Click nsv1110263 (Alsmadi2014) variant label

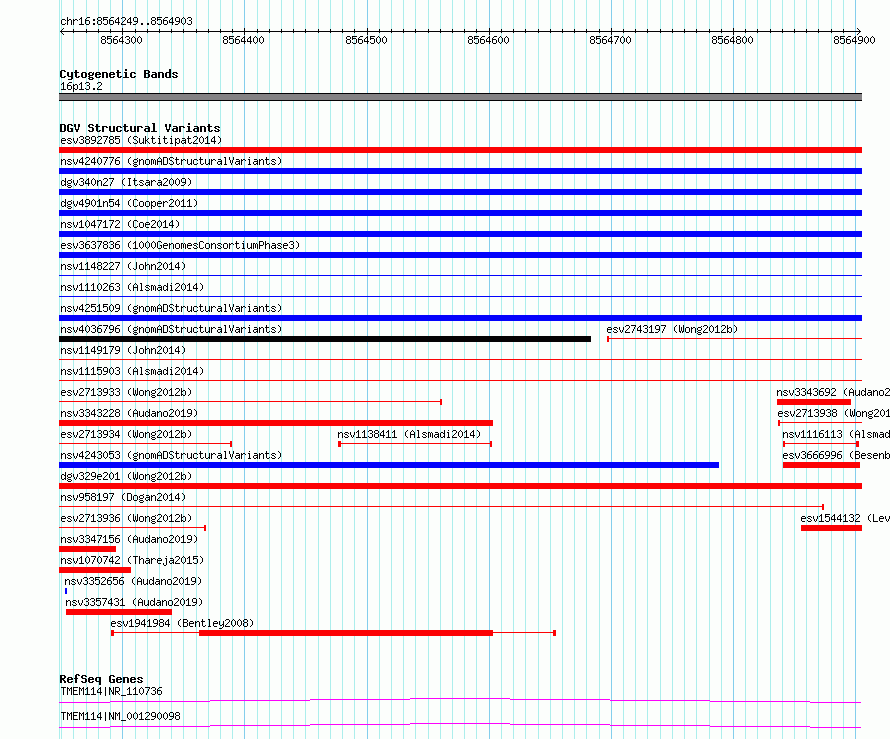[132, 287]
